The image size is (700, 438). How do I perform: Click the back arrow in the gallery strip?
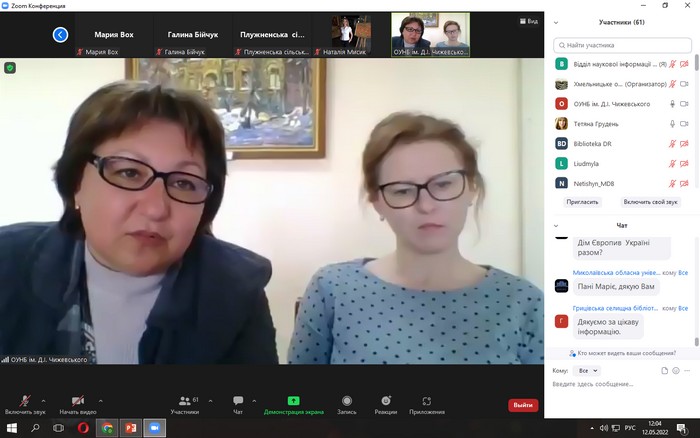point(60,35)
